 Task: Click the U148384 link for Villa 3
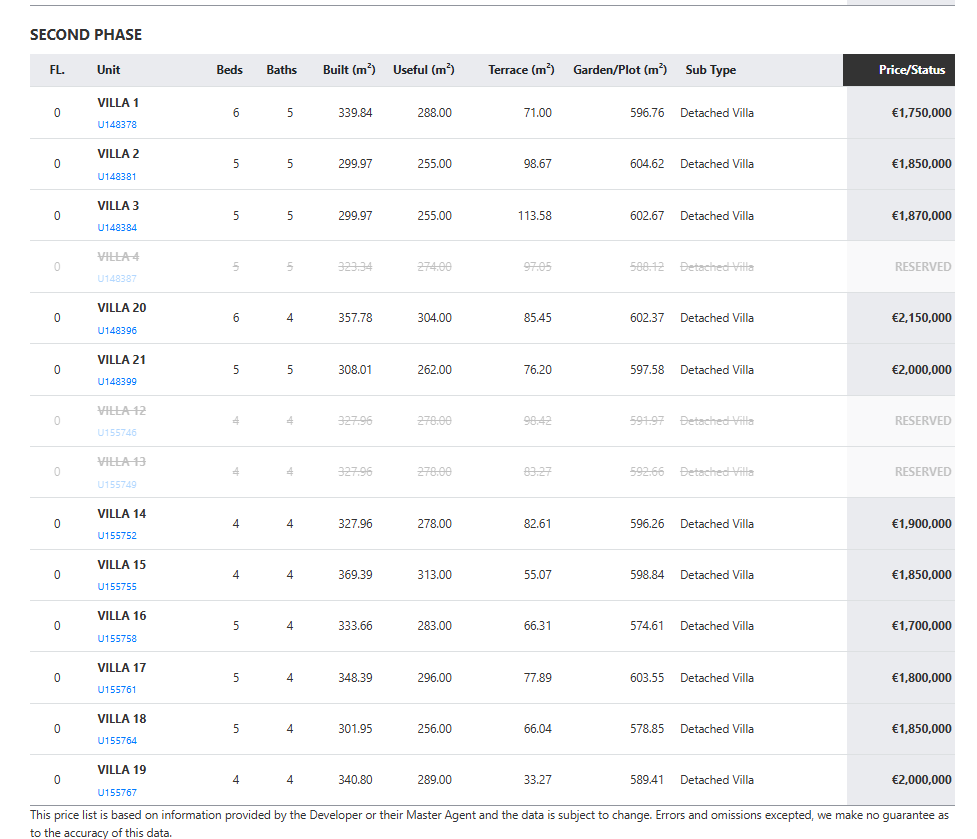(117, 228)
